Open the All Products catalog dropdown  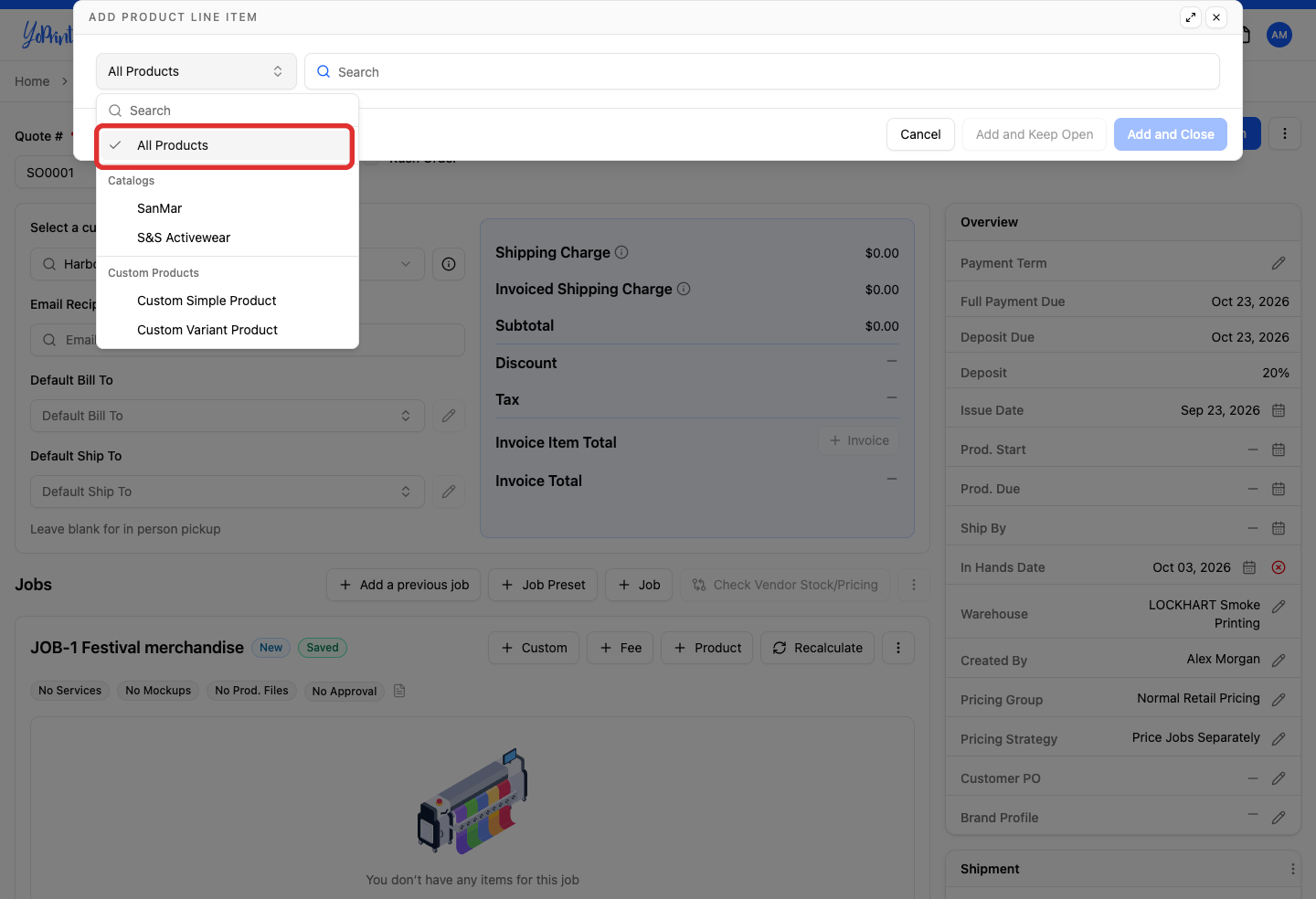196,71
